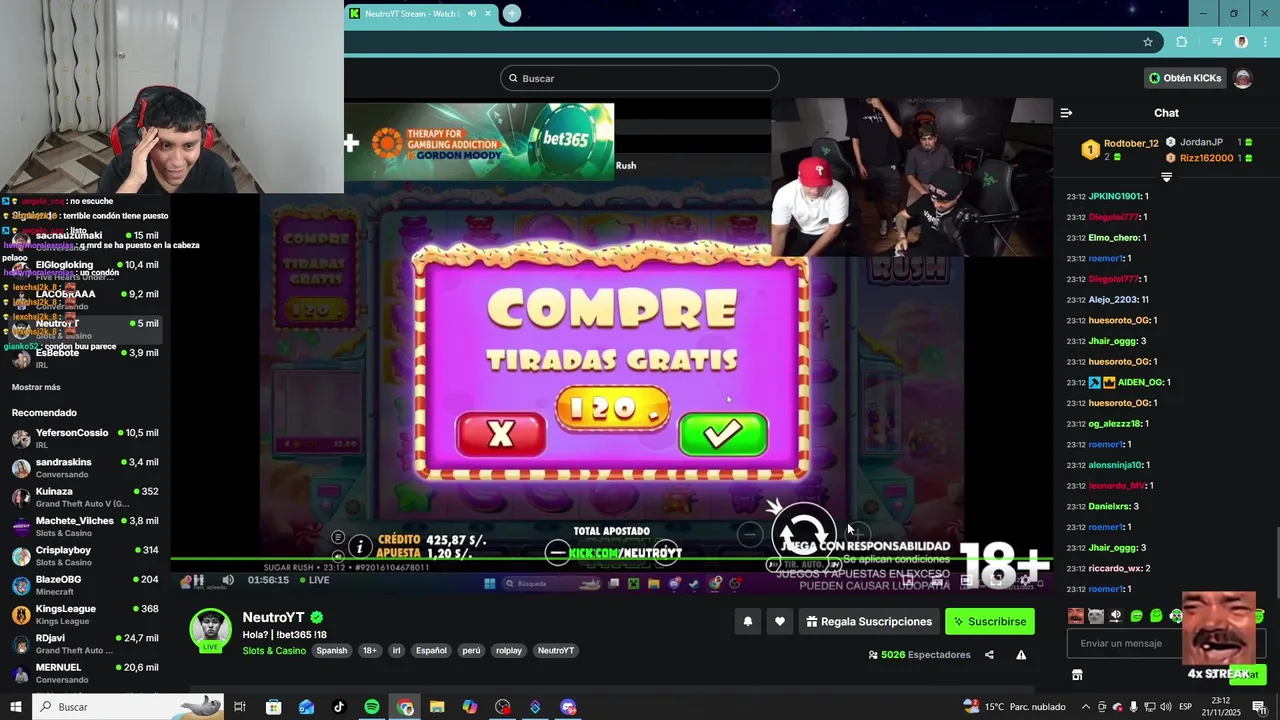The width and height of the screenshot is (1280, 720).
Task: Click the share icon beside Espectadores
Action: (989, 655)
